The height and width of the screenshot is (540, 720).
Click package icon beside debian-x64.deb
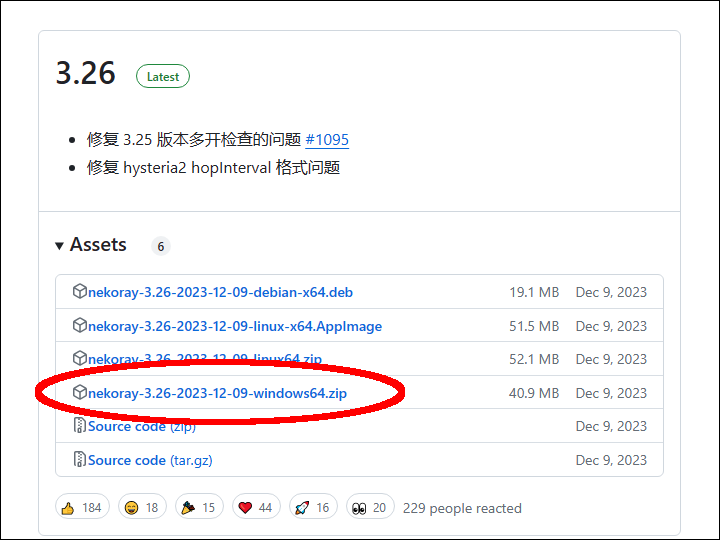point(80,291)
